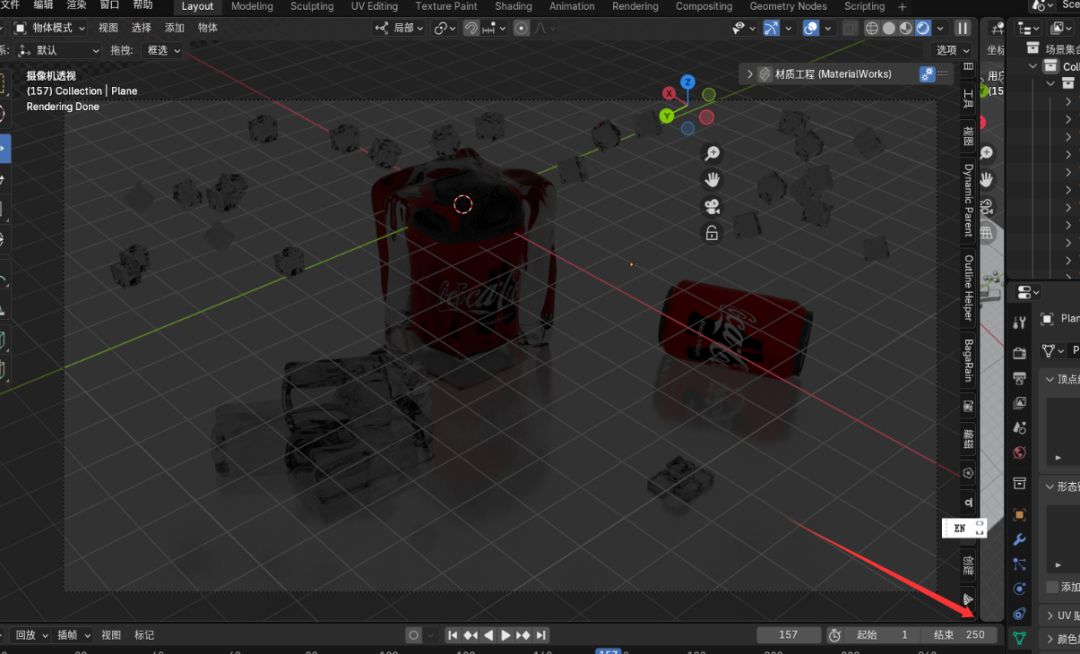The image size is (1080, 654).
Task: Click the pan hand icon in viewport
Action: pos(712,180)
